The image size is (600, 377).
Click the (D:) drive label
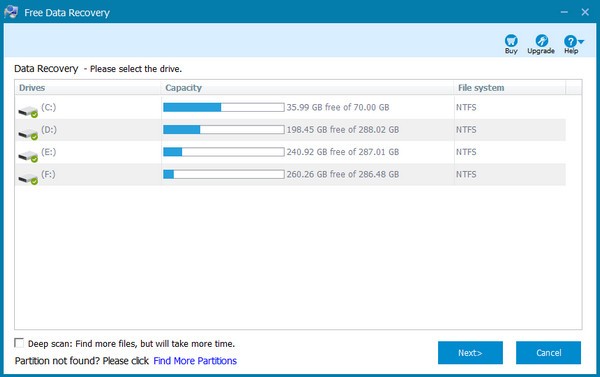click(49, 130)
